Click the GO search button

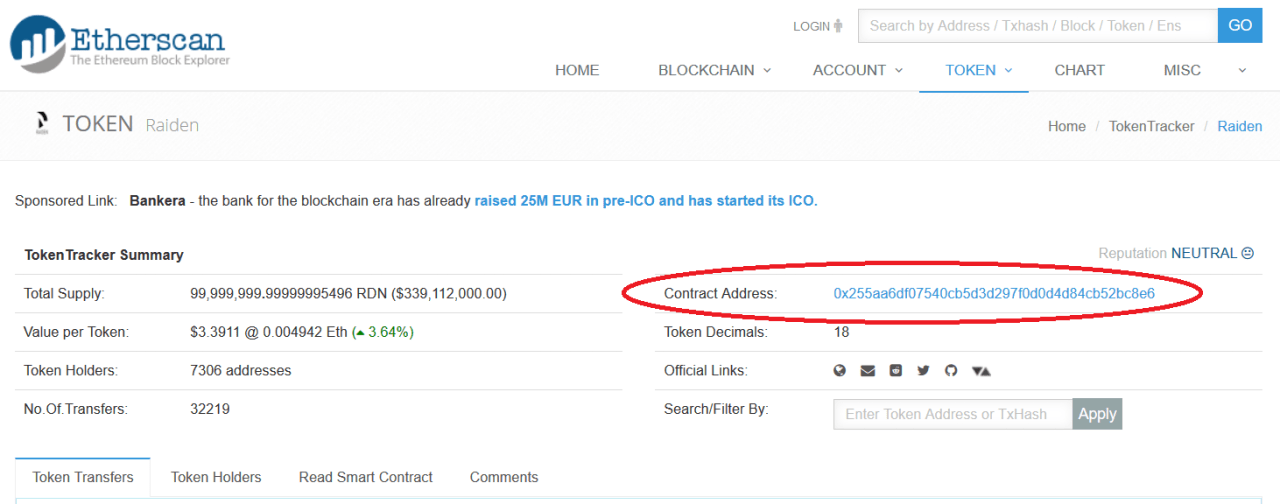coord(1240,26)
